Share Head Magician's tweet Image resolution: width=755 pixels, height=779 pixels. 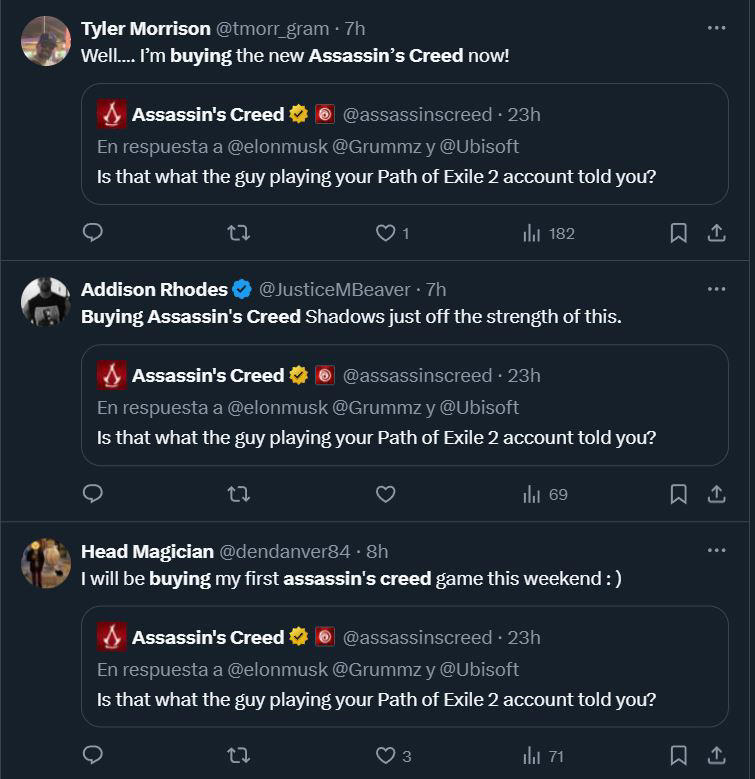716,755
